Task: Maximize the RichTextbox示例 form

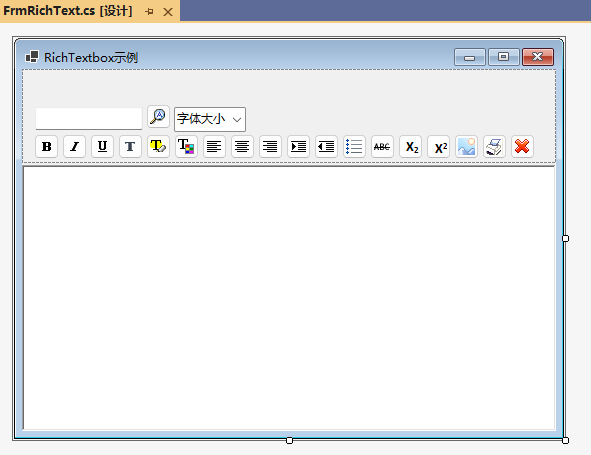Action: (504, 57)
